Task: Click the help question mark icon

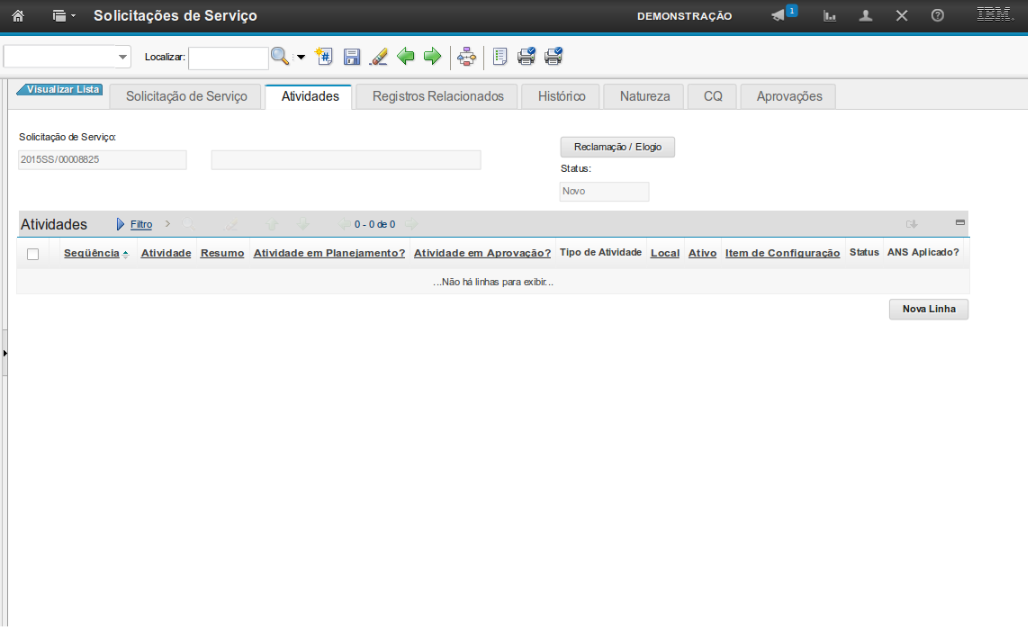Action: point(937,16)
